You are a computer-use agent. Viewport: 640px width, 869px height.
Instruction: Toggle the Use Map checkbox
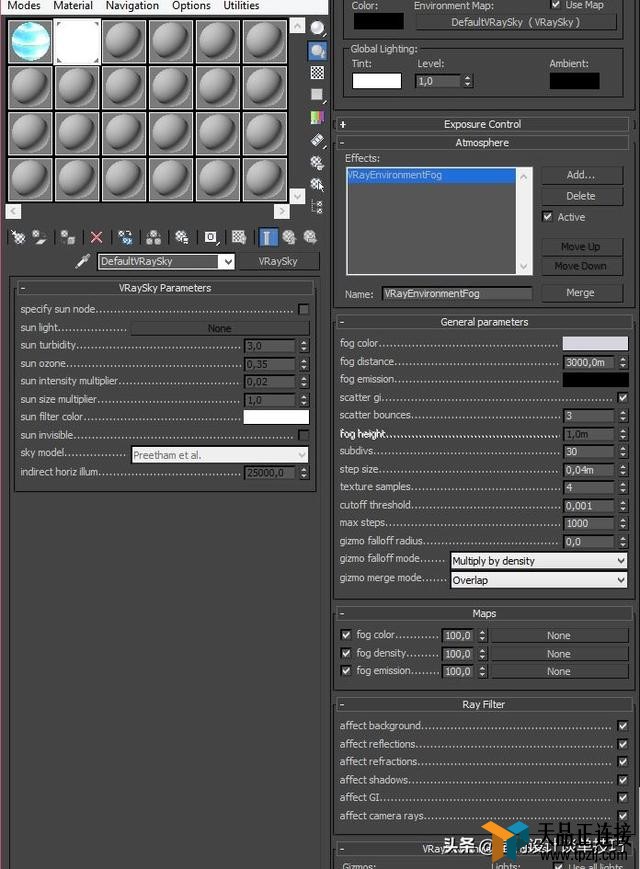coord(555,4)
